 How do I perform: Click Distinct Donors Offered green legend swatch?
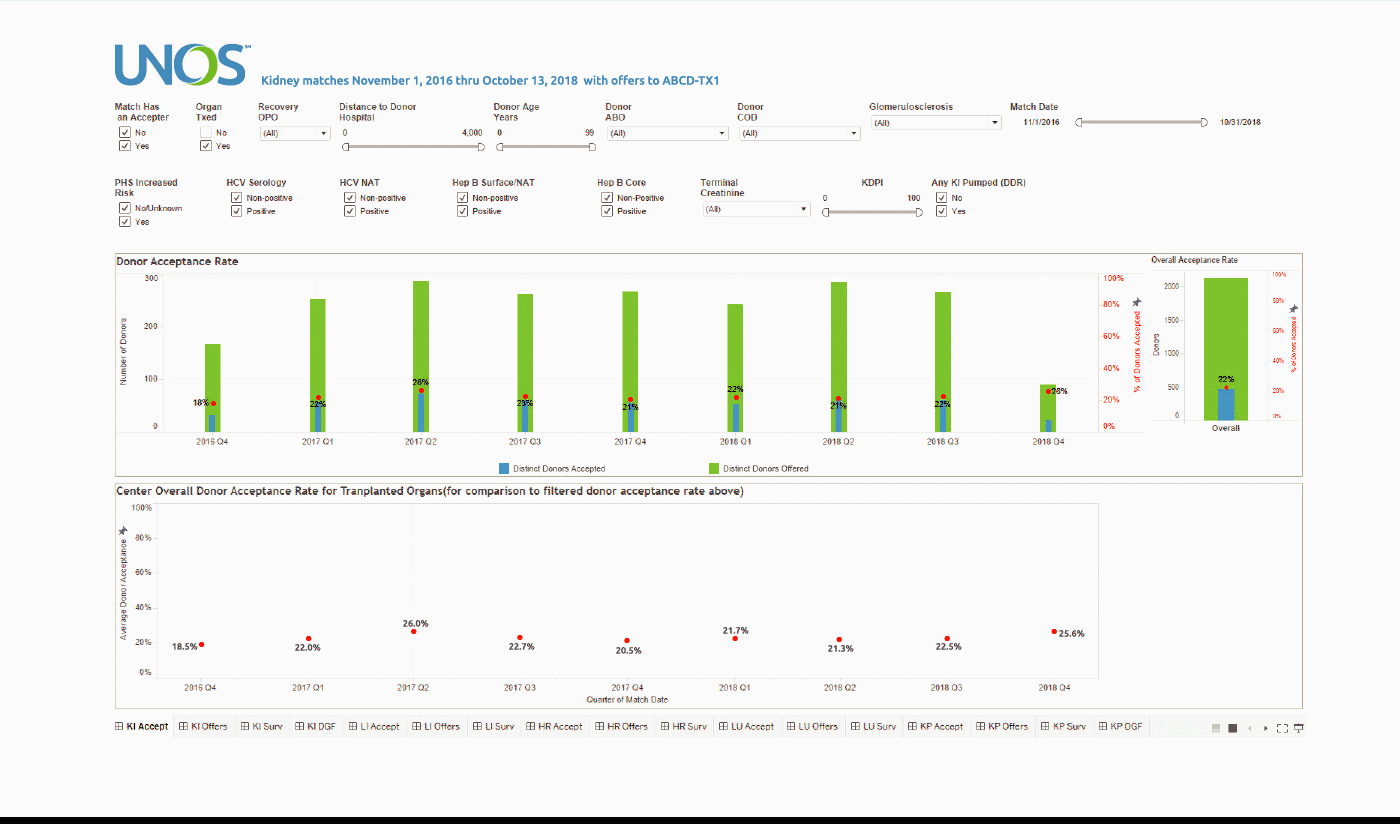tap(714, 468)
